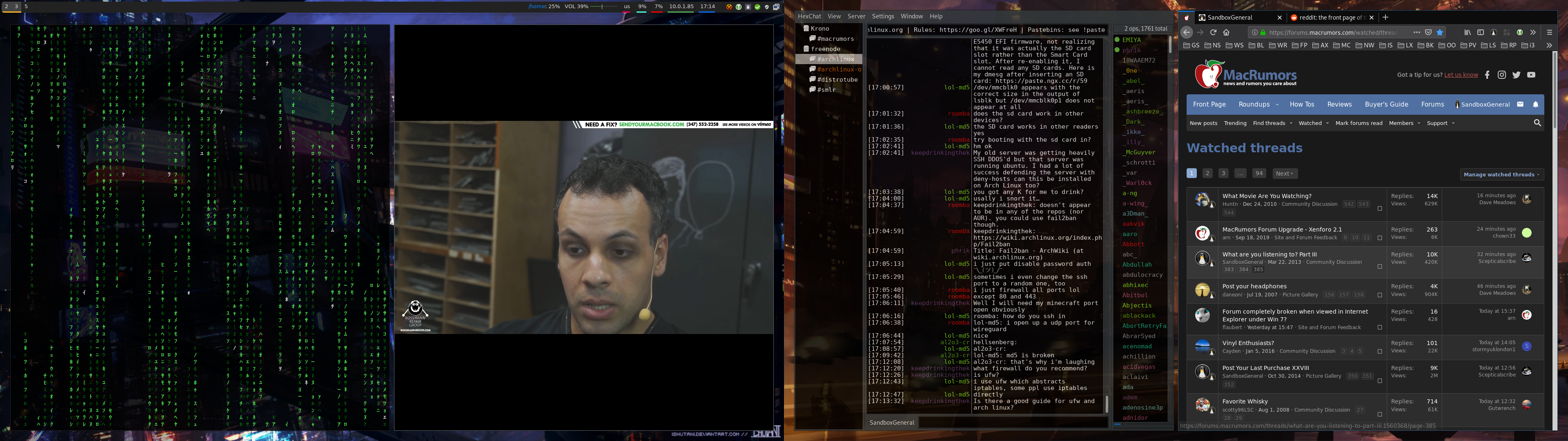Select Krono server icon in HexChat tree
Image resolution: width=1568 pixels, height=441 pixels.
pyautogui.click(x=806, y=28)
